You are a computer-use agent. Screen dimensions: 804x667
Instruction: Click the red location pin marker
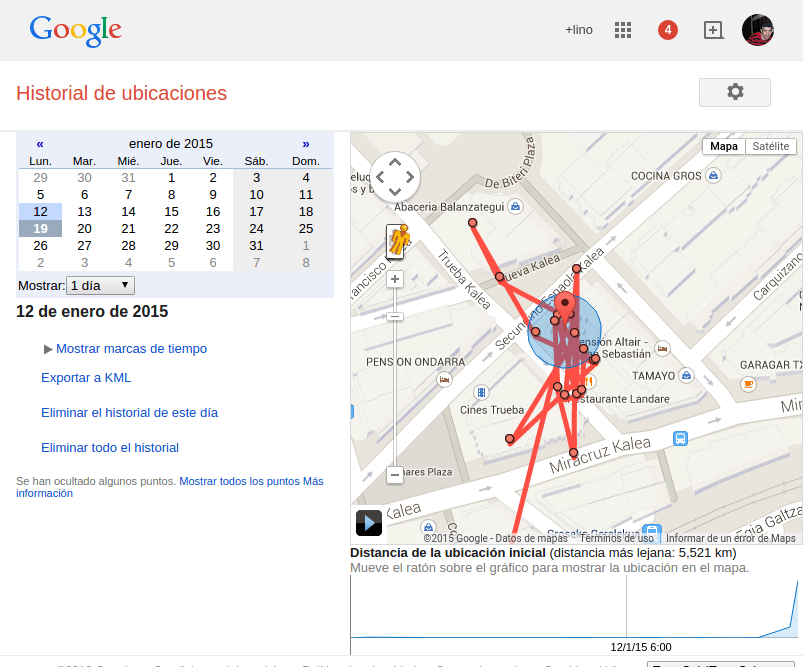(565, 308)
